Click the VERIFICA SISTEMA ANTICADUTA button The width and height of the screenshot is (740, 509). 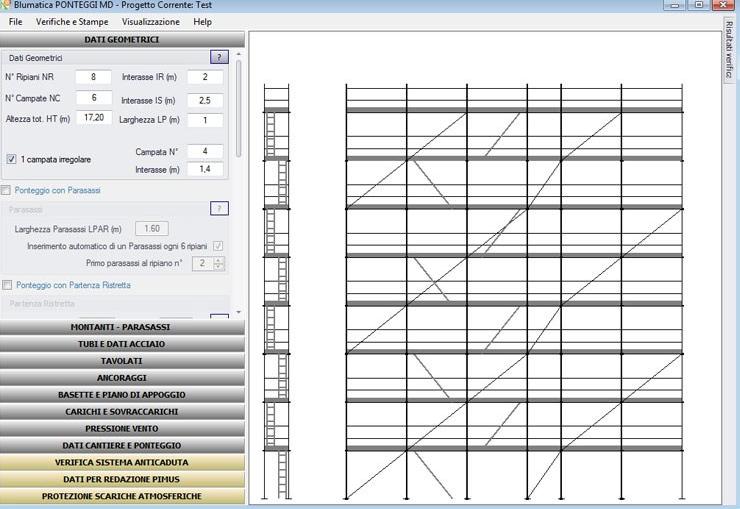[121, 463]
